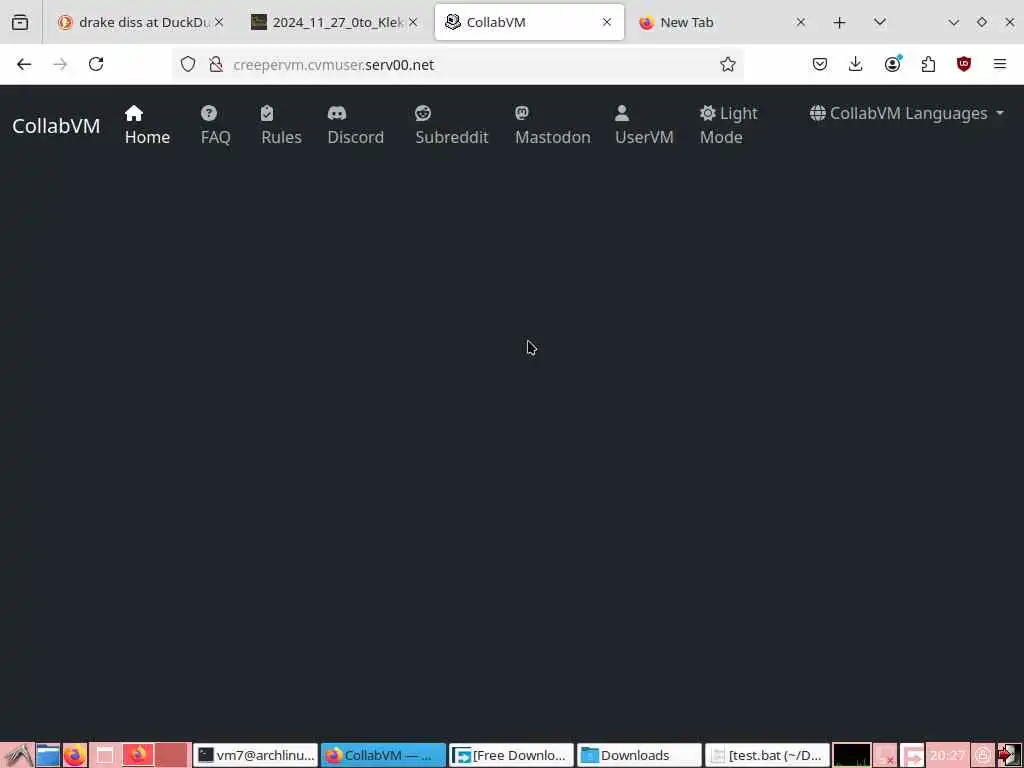Click the Firefox forward arrow
The height and width of the screenshot is (768, 1024).
60,64
